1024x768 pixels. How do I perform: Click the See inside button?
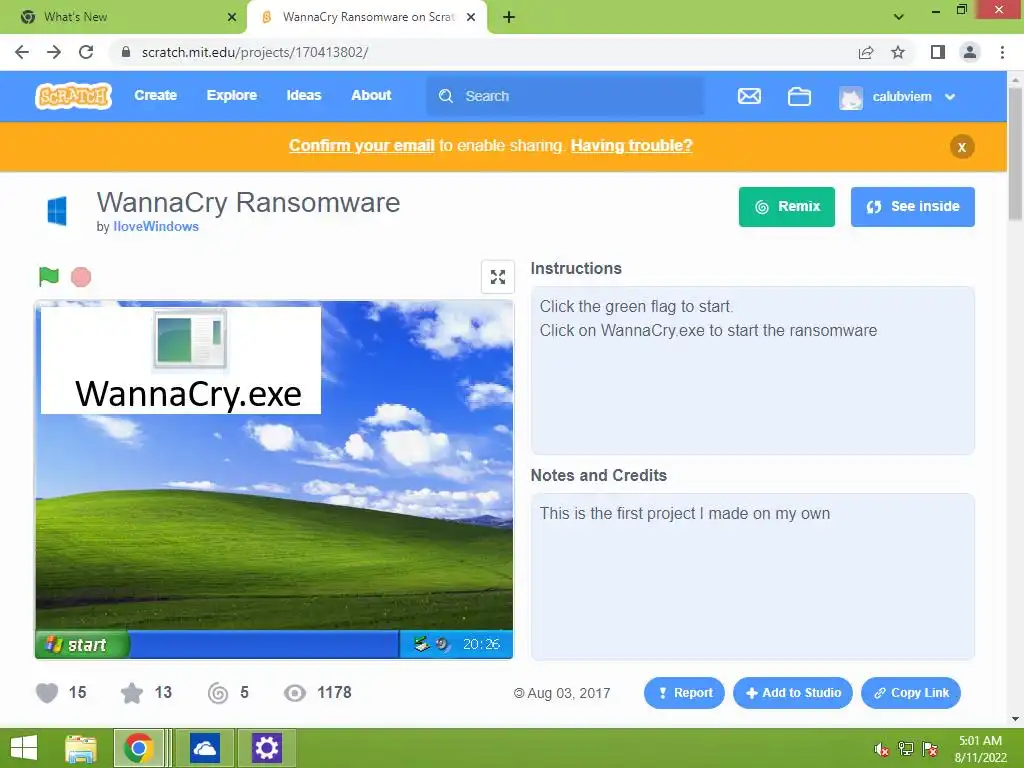[x=912, y=206]
